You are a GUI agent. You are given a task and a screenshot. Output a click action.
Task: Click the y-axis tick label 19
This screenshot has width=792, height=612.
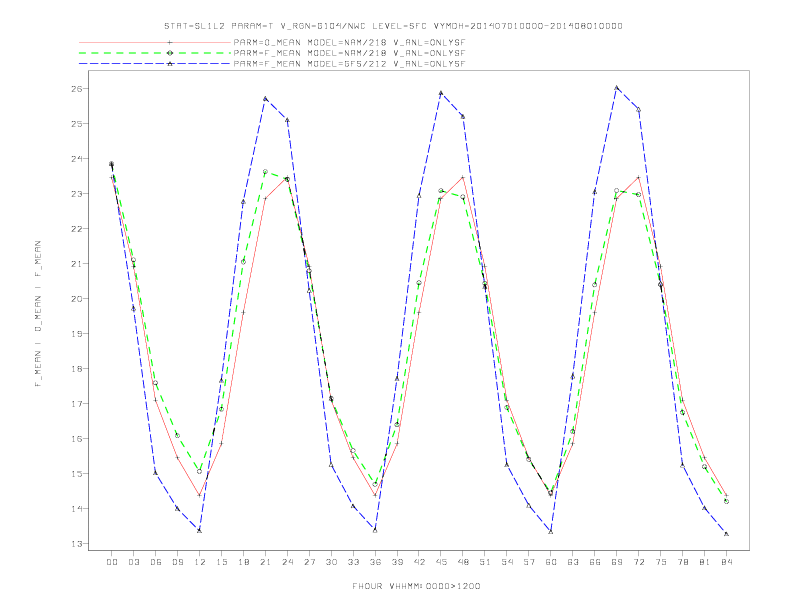(x=77, y=334)
